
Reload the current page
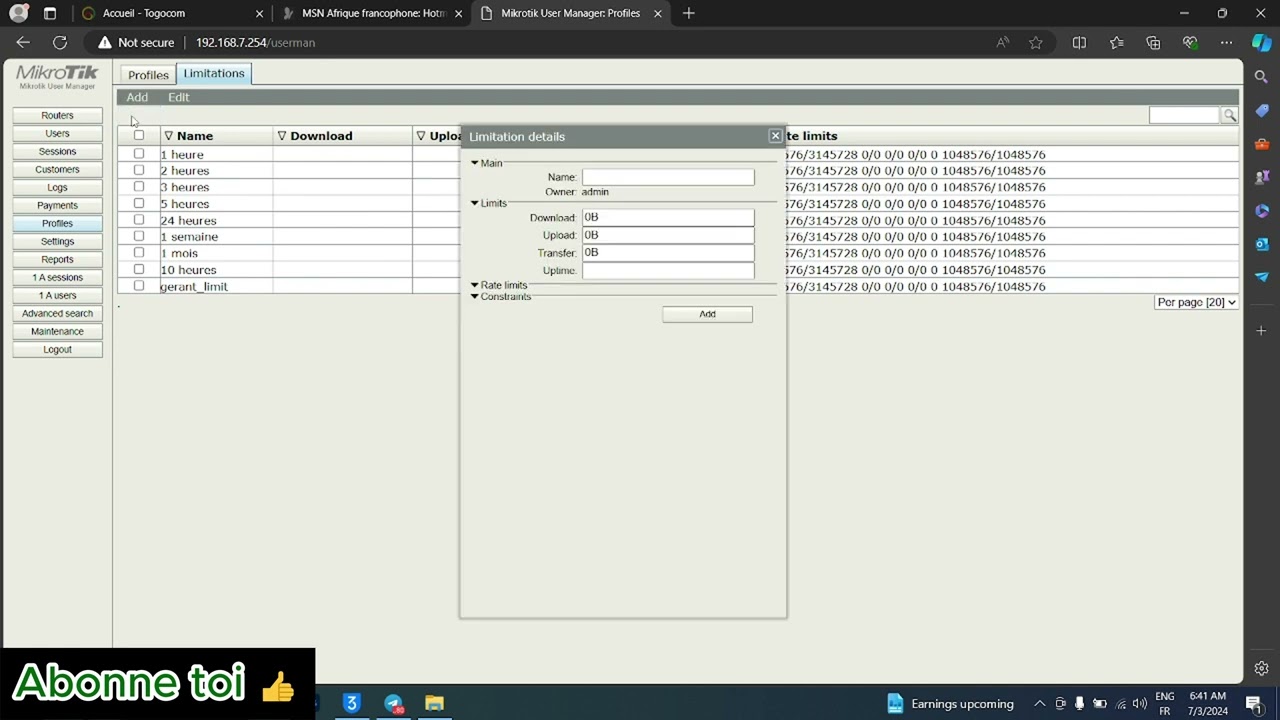pos(60,43)
